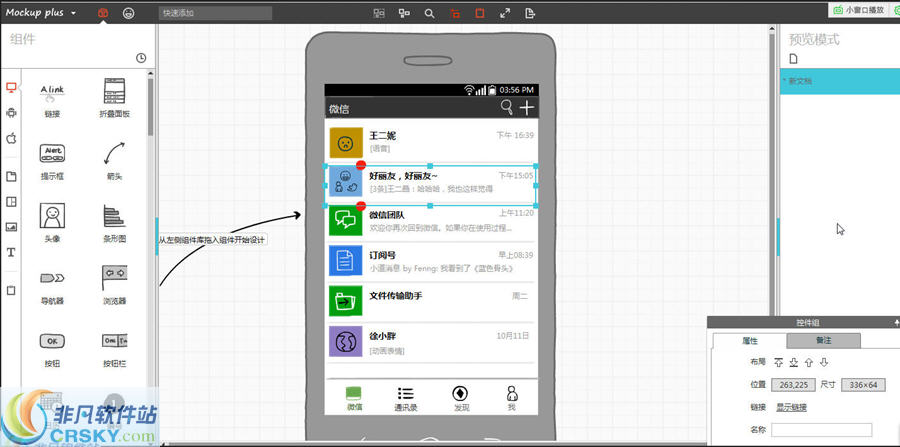This screenshot has height=447, width=900.
Task: Select the page component category icon
Action: pyautogui.click(x=11, y=176)
